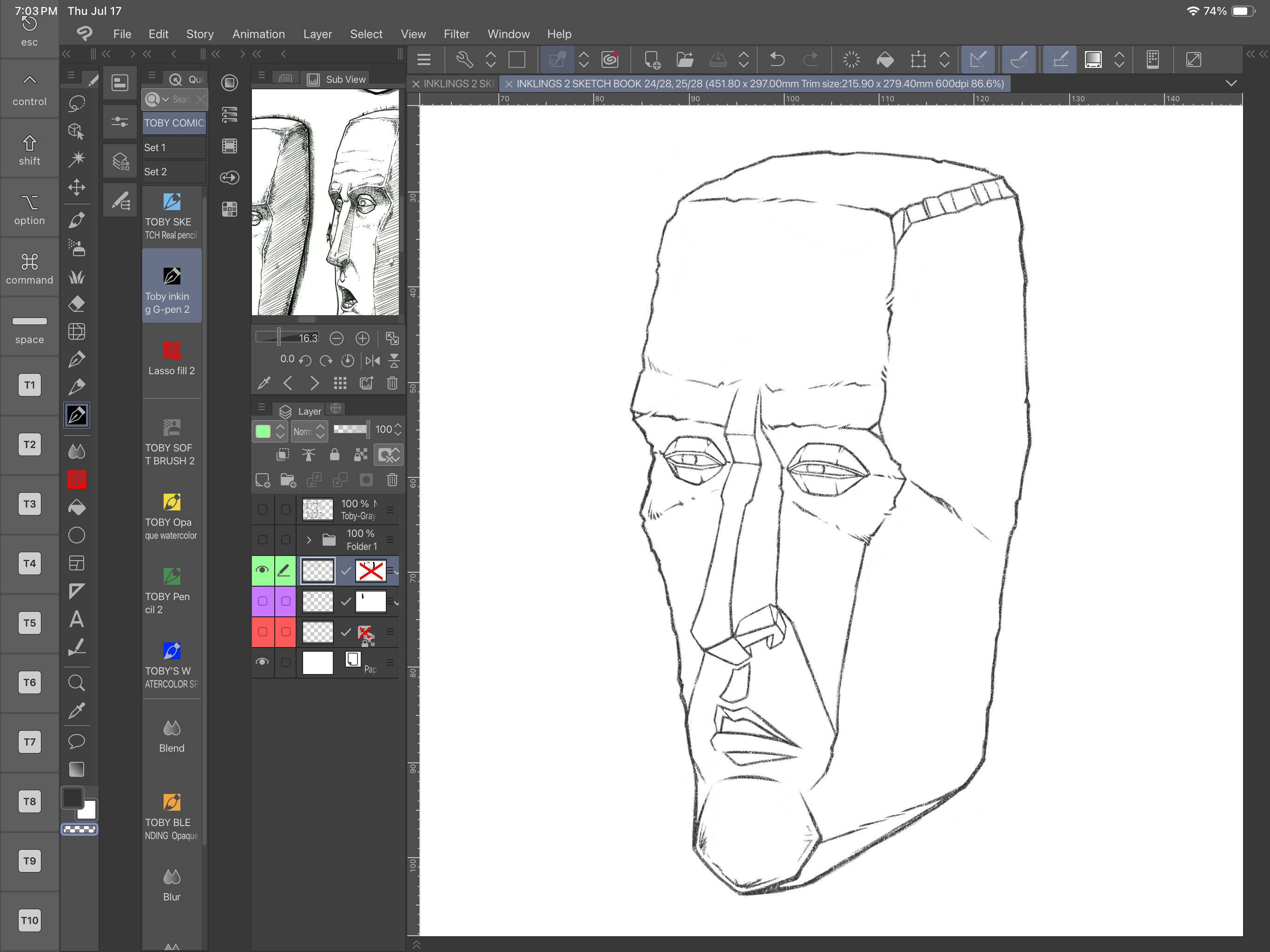Click the Fill icon in the command bar

point(885,59)
